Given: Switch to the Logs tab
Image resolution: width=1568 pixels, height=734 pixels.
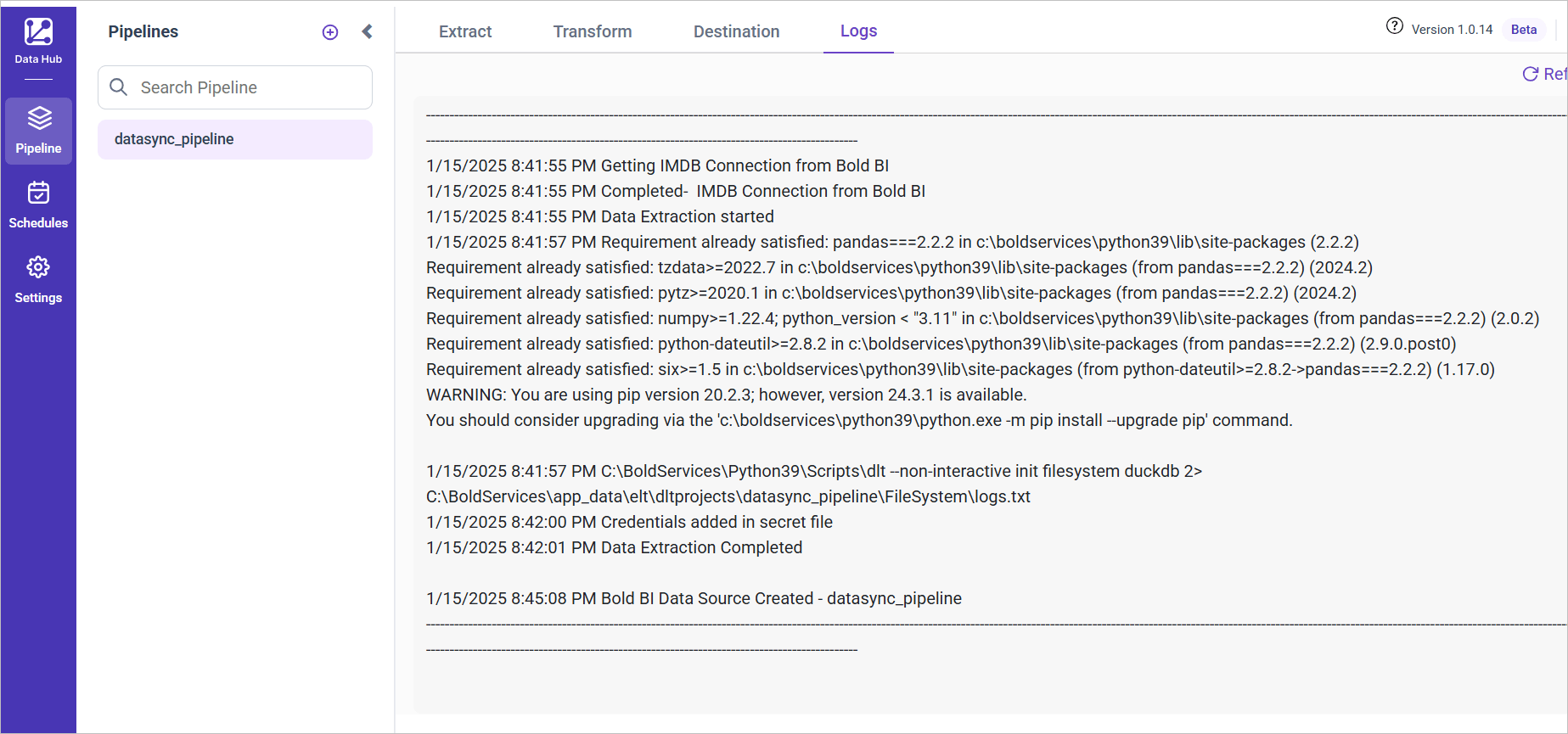Looking at the screenshot, I should pos(858,31).
